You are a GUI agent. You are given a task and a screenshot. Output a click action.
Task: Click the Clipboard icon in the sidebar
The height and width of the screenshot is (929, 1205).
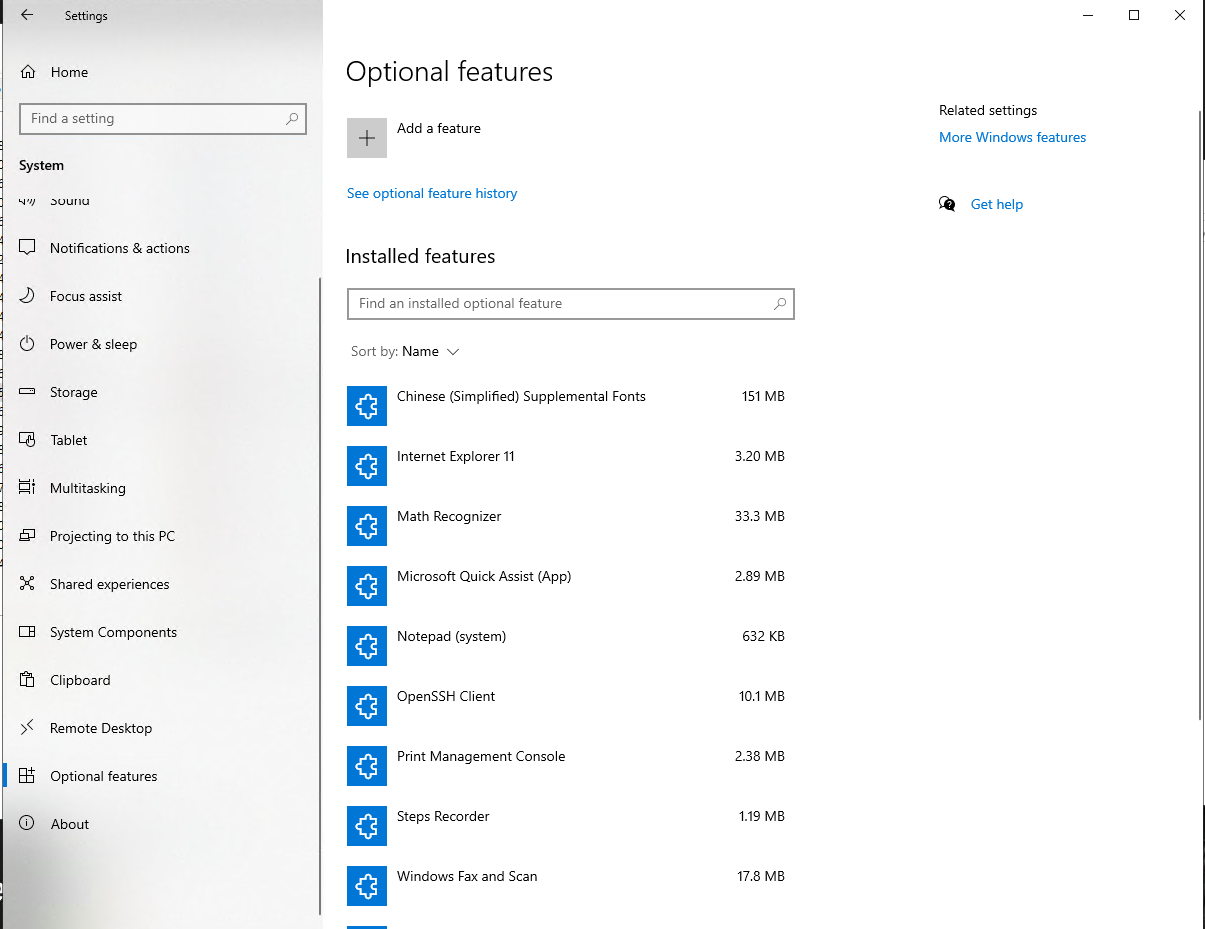pyautogui.click(x=28, y=680)
